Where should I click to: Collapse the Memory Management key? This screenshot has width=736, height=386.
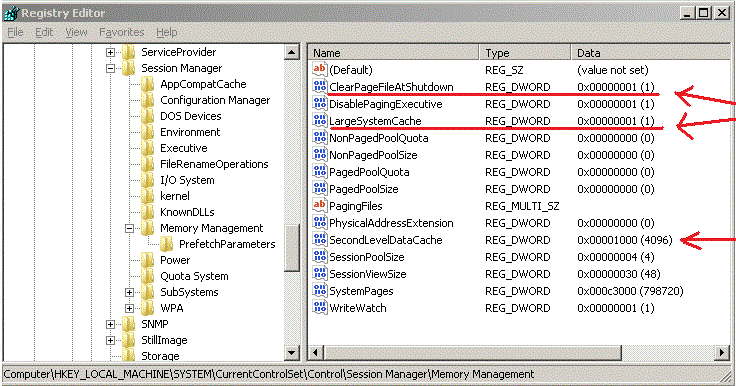[x=129, y=228]
